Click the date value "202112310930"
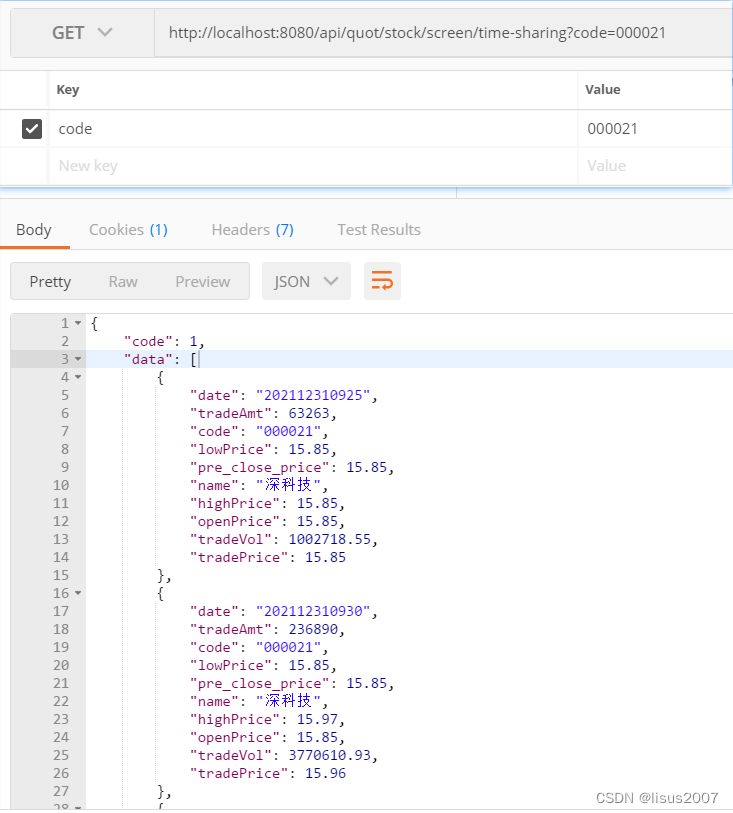Screen dimensions: 733x813 click(313, 611)
